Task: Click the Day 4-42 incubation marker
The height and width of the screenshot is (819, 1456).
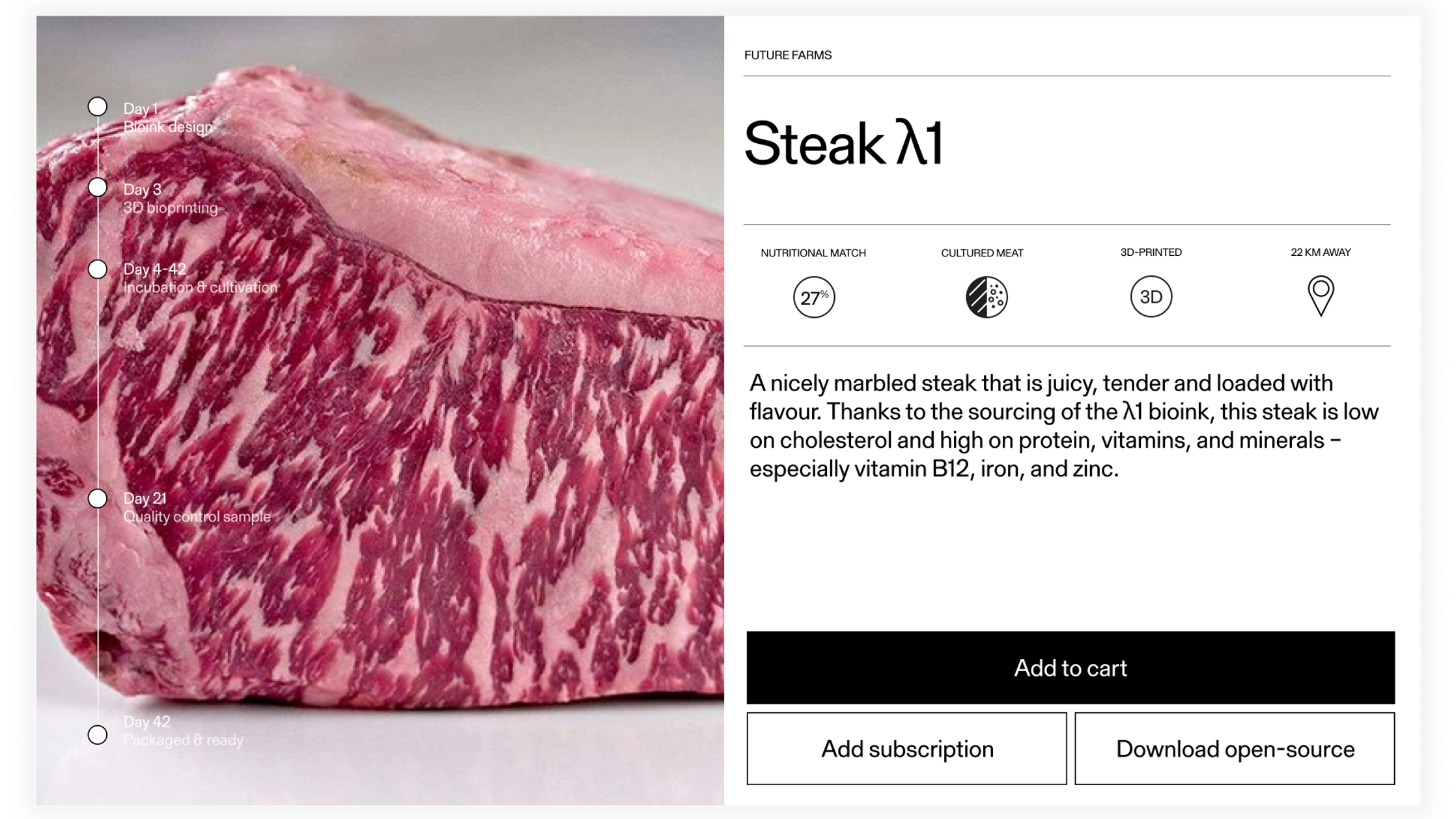Action: pyautogui.click(x=98, y=269)
